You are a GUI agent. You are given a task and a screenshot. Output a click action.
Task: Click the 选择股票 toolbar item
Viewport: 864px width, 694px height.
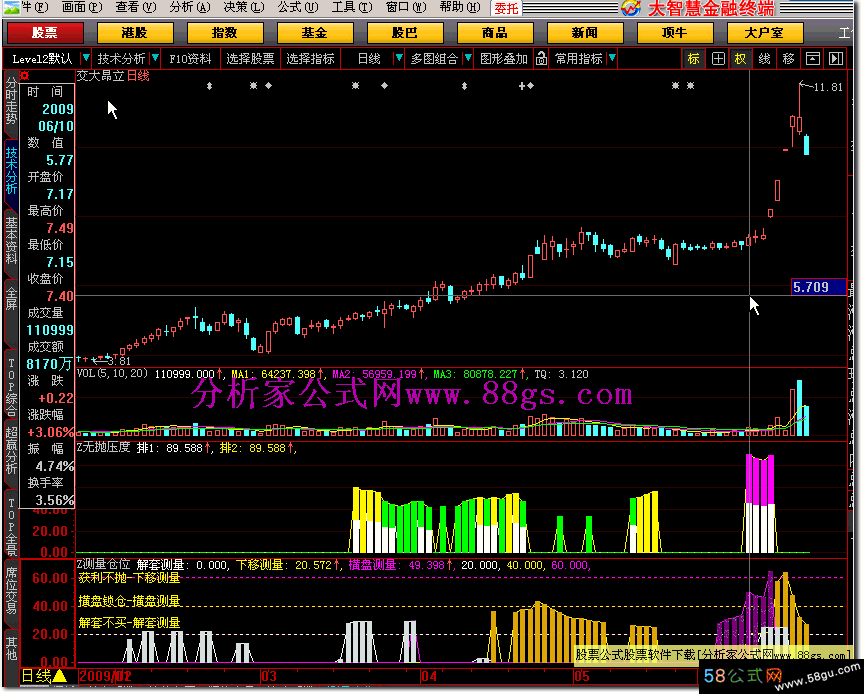(250, 58)
